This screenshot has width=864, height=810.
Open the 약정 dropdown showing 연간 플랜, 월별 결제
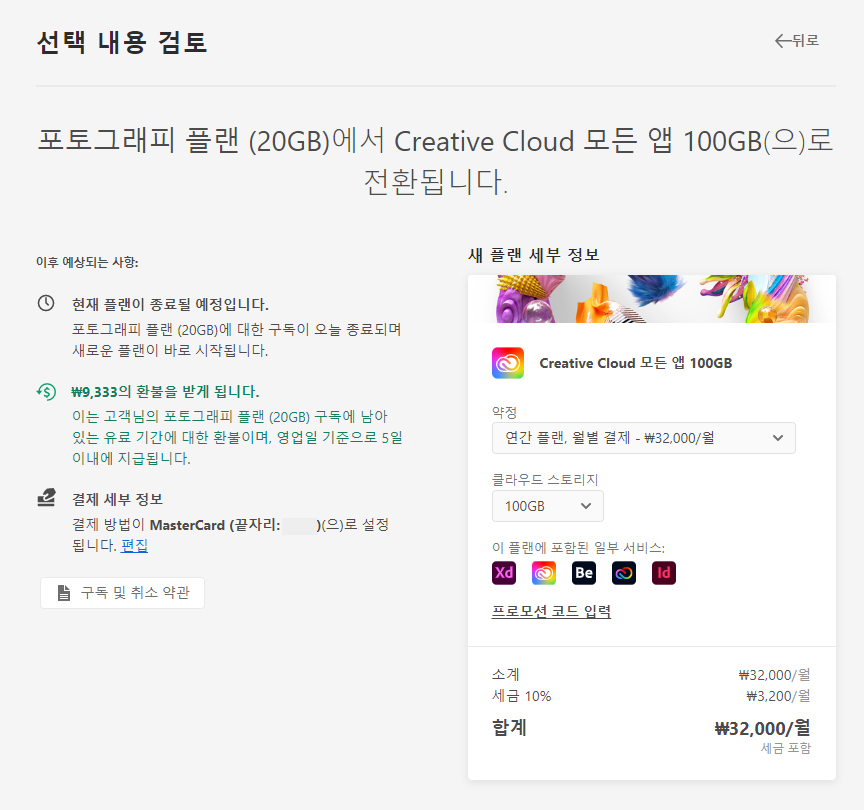(644, 438)
